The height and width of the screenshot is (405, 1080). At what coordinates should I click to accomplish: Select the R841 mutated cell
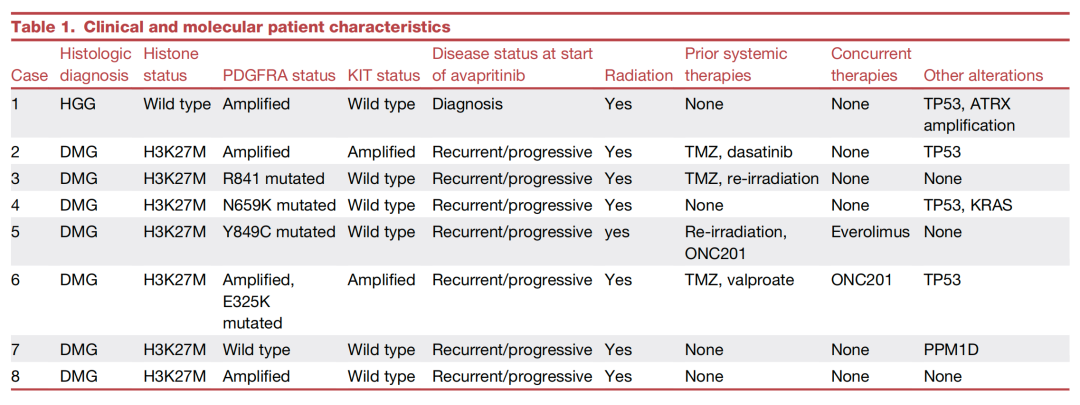tap(273, 179)
